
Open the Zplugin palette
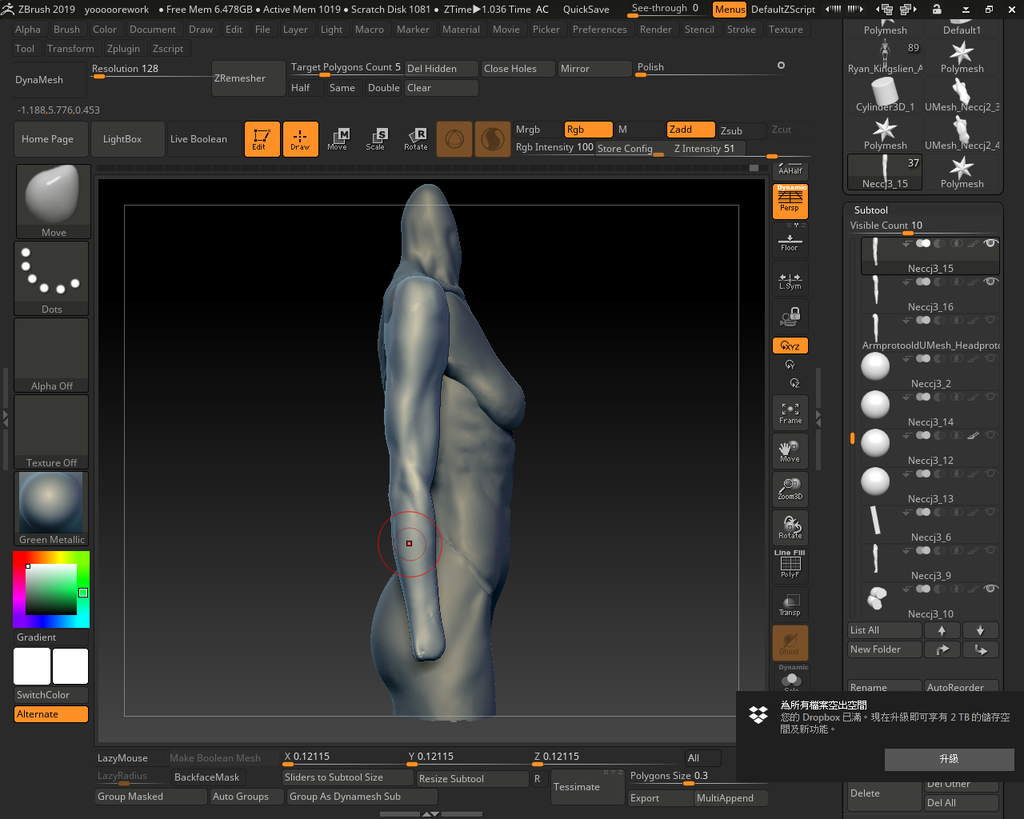[x=123, y=48]
